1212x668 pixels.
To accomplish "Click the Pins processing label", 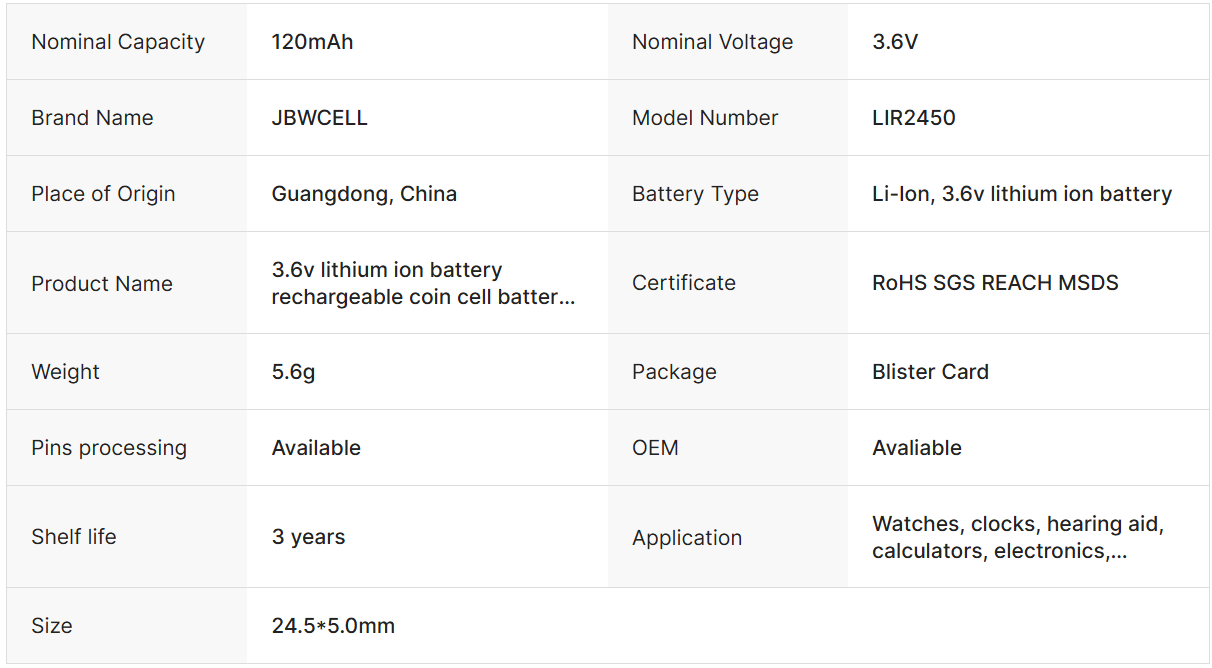I will (x=109, y=448).
